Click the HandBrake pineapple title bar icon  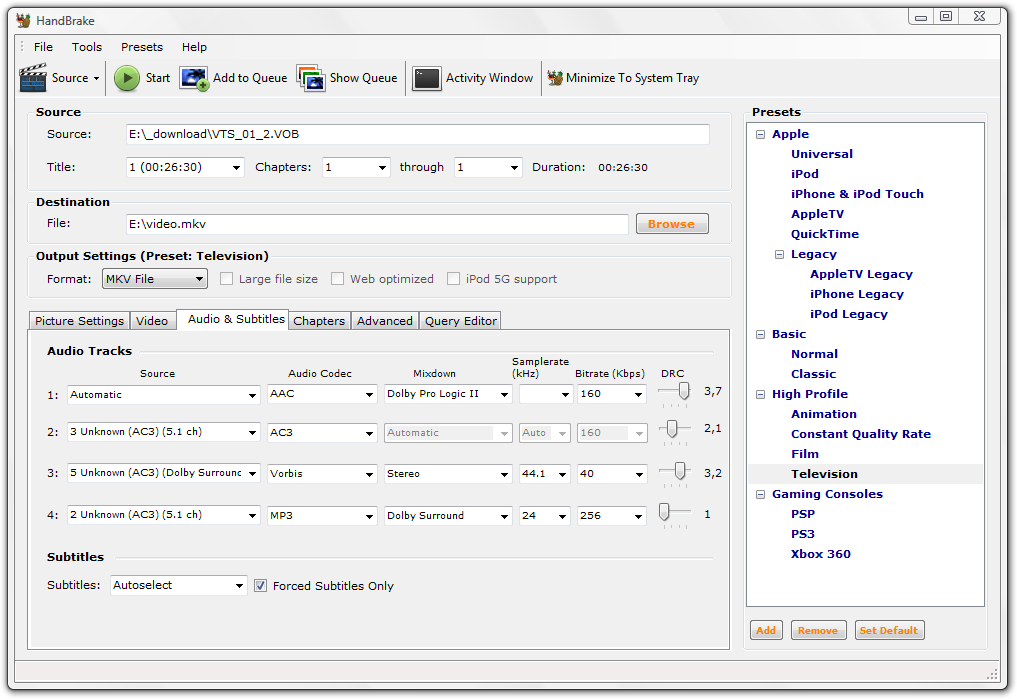tap(23, 21)
